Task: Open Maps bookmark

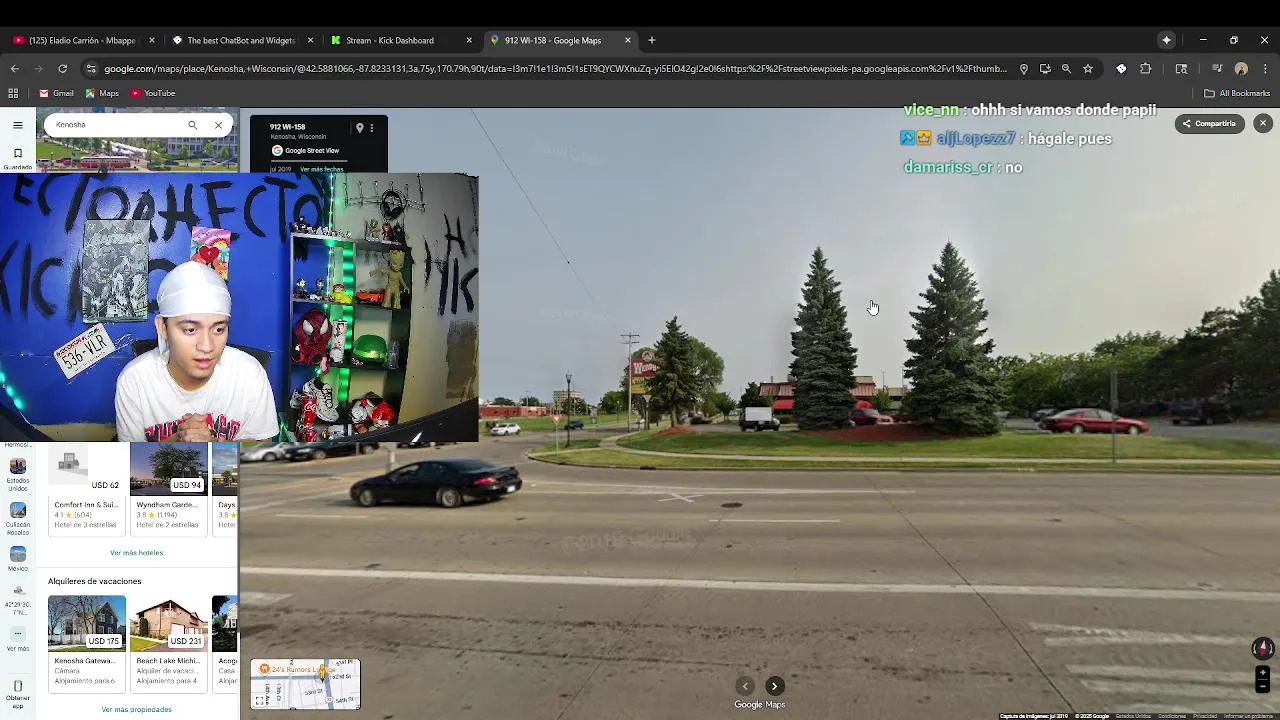Action: [102, 93]
